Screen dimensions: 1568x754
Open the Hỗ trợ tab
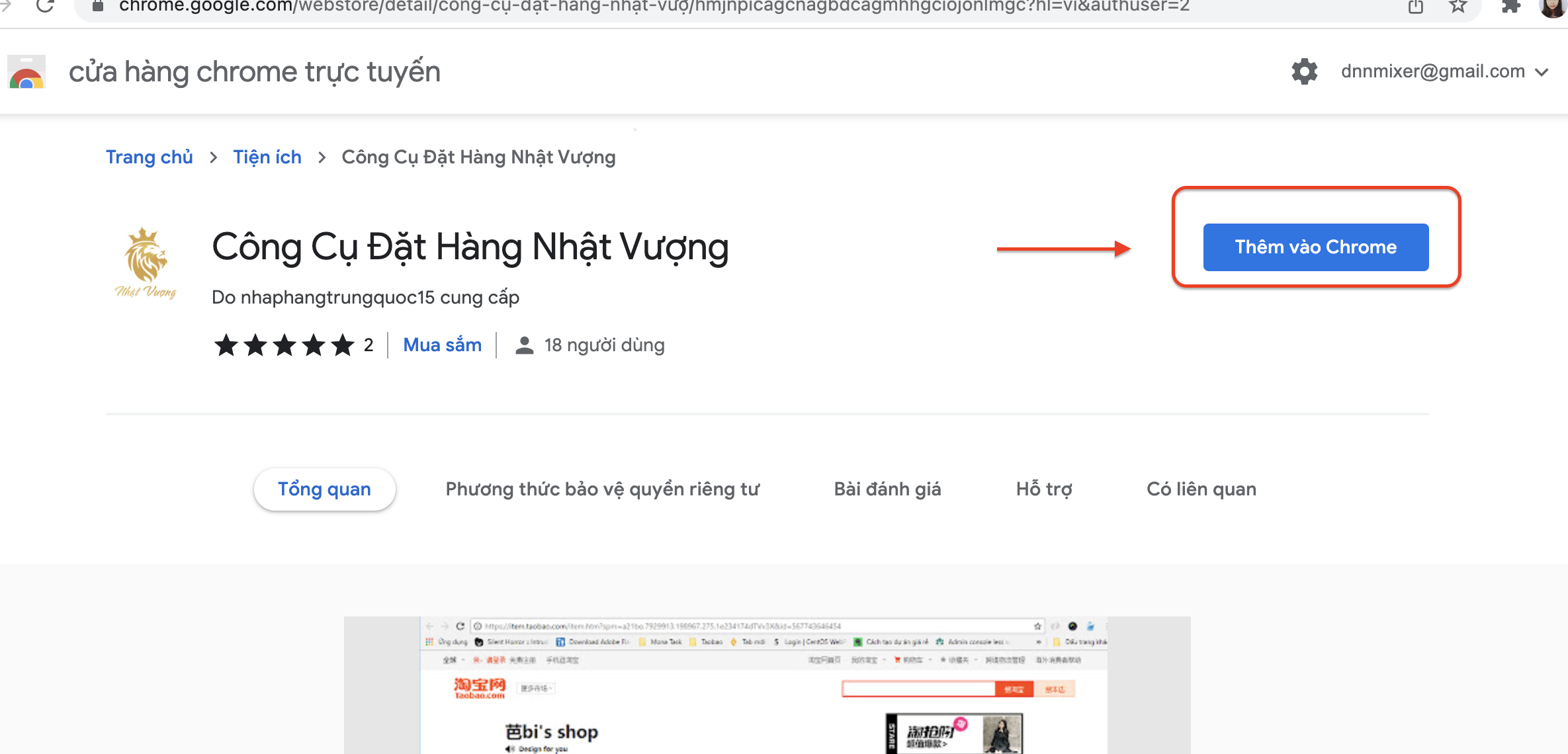[1044, 489]
